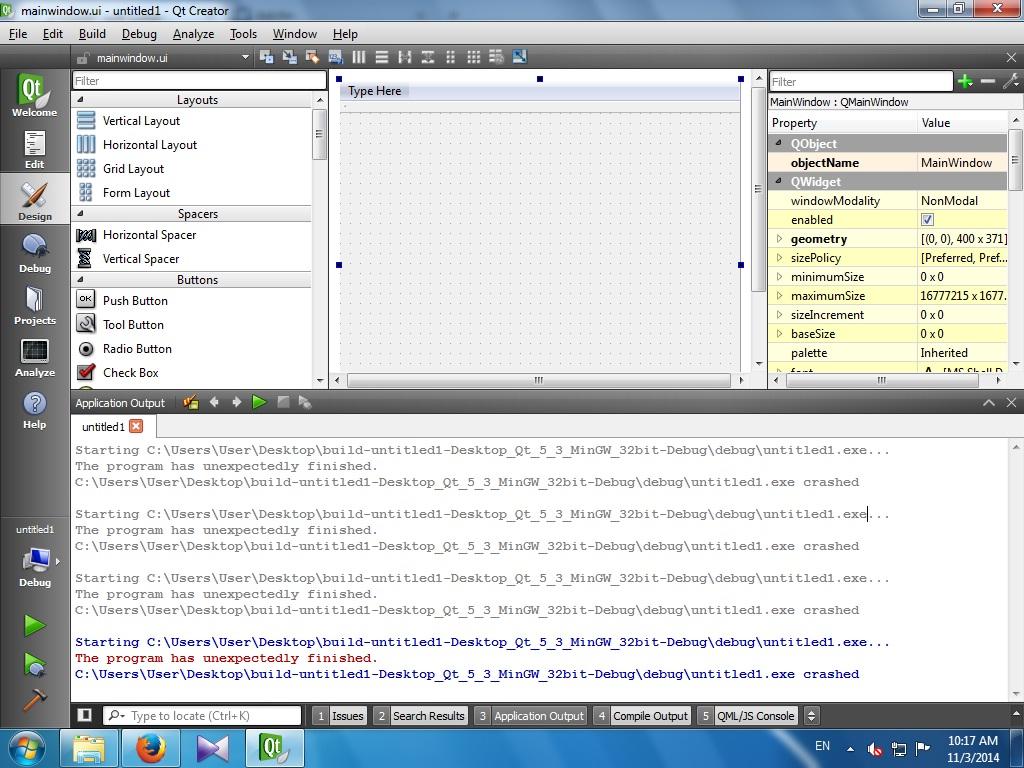Open the Debug mode in mode selector
Viewport: 1024px width, 768px height.
click(34, 253)
